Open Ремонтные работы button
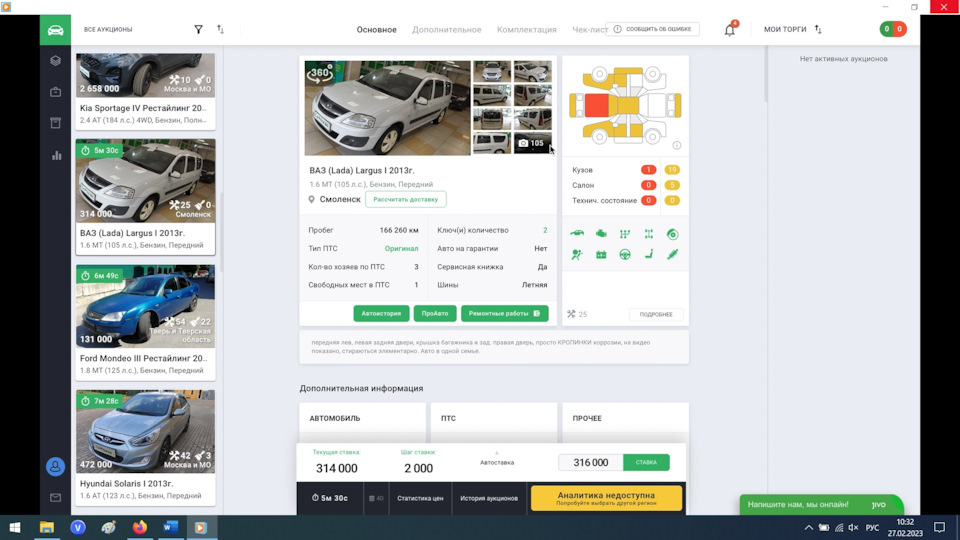This screenshot has height=540, width=960. 504,313
